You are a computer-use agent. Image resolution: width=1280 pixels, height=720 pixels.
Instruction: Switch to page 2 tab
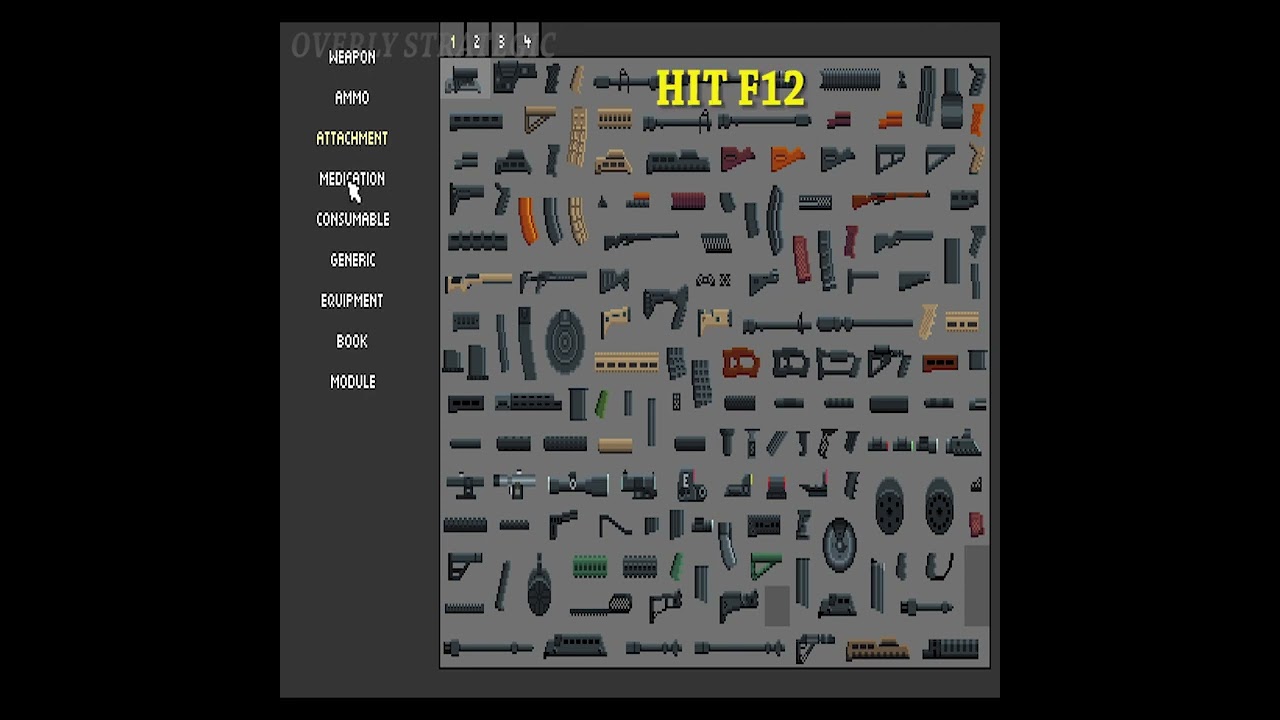[477, 42]
